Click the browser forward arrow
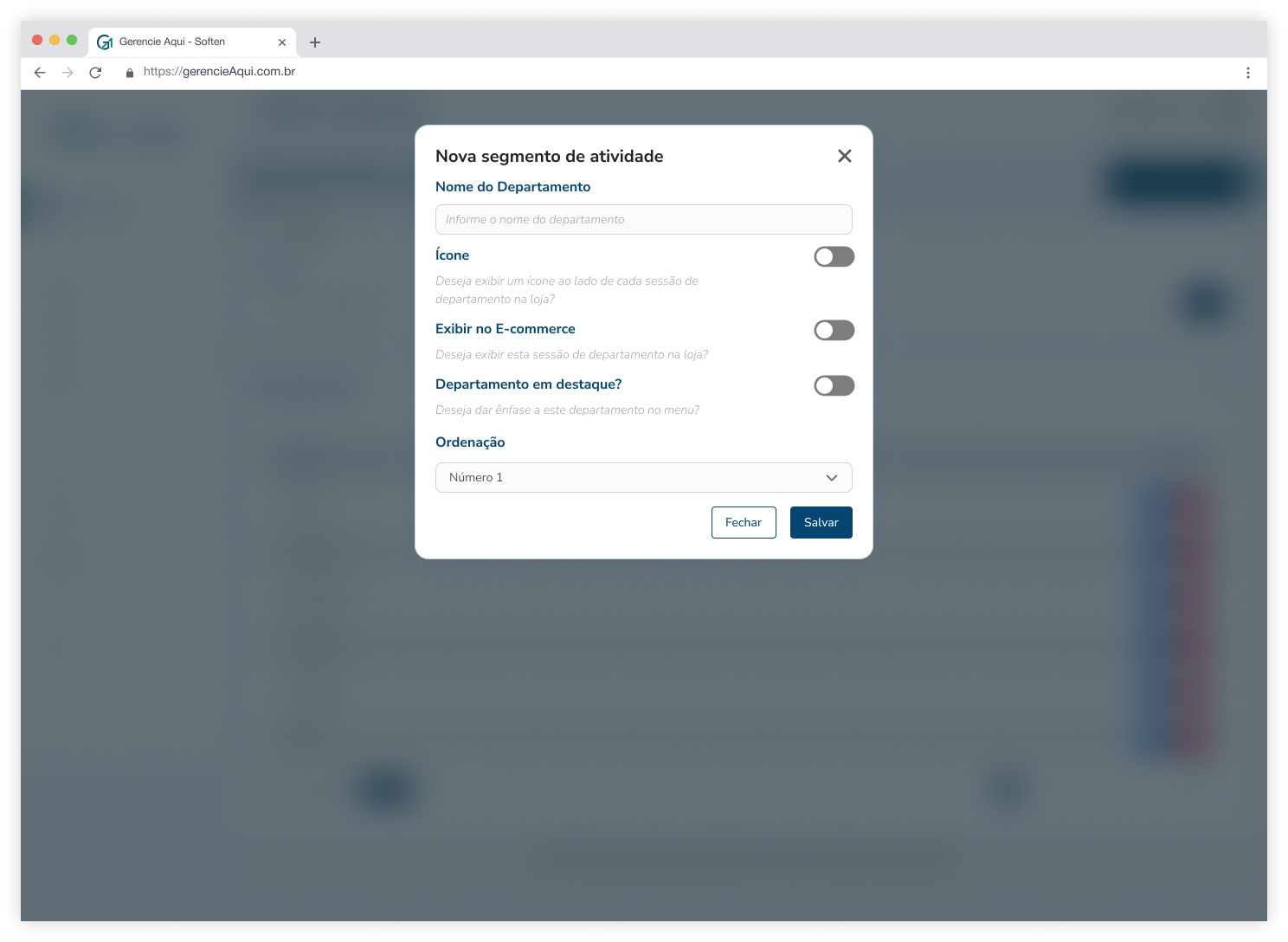The height and width of the screenshot is (942, 1288). 68,73
